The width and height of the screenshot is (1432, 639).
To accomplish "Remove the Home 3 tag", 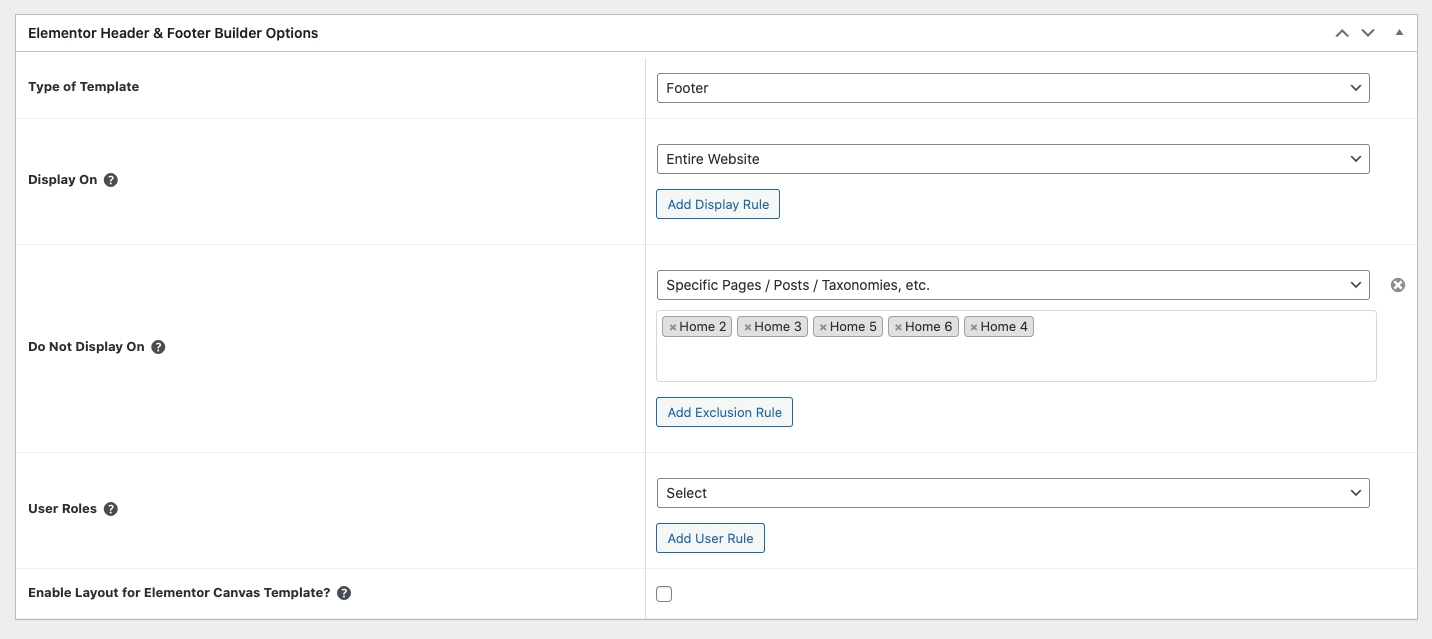I will pos(748,327).
